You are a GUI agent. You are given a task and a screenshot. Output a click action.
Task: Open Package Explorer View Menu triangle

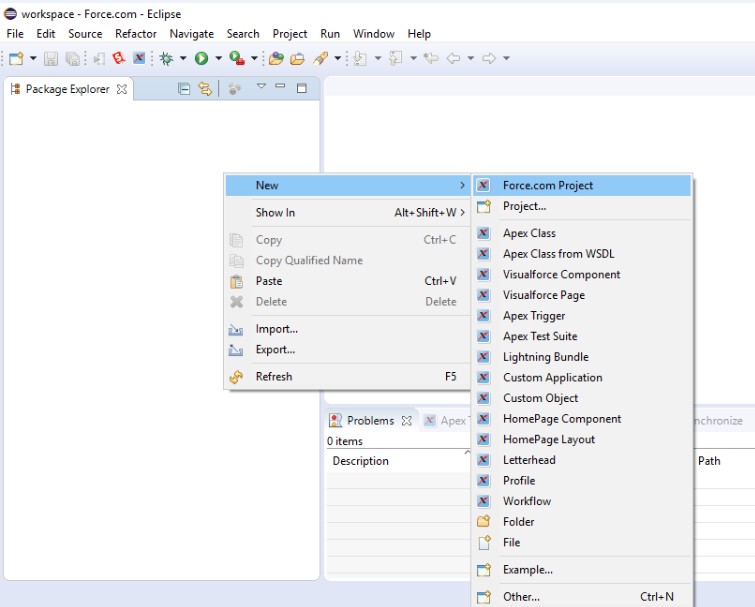pyautogui.click(x=261, y=88)
